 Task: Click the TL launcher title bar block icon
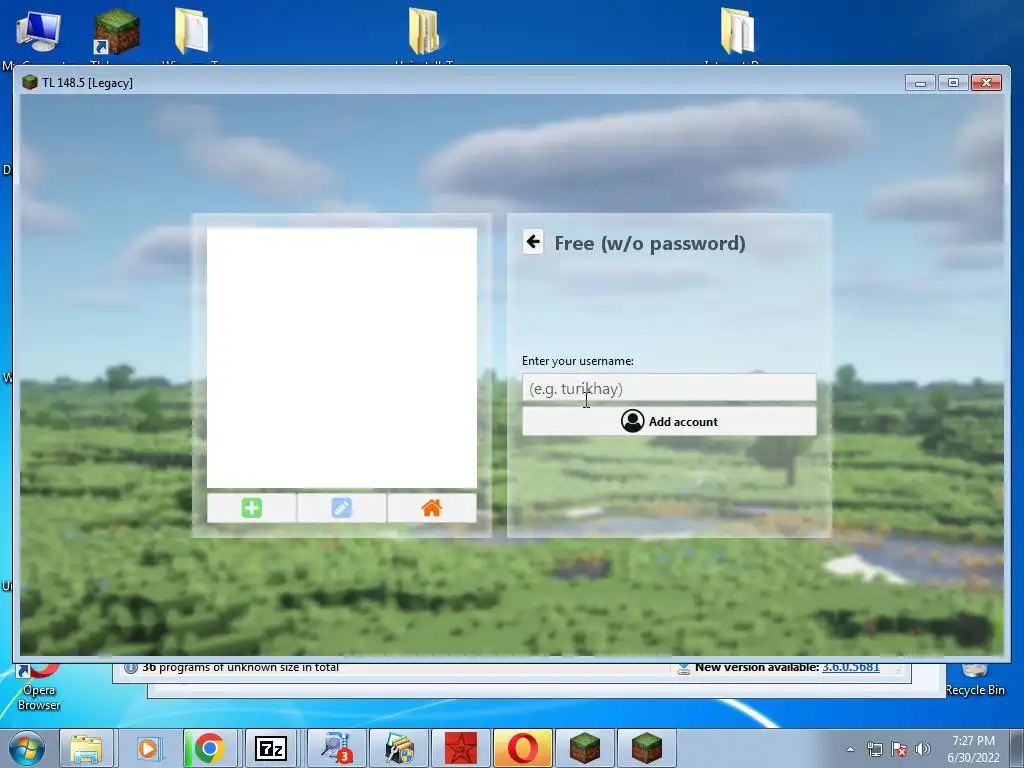click(x=29, y=82)
